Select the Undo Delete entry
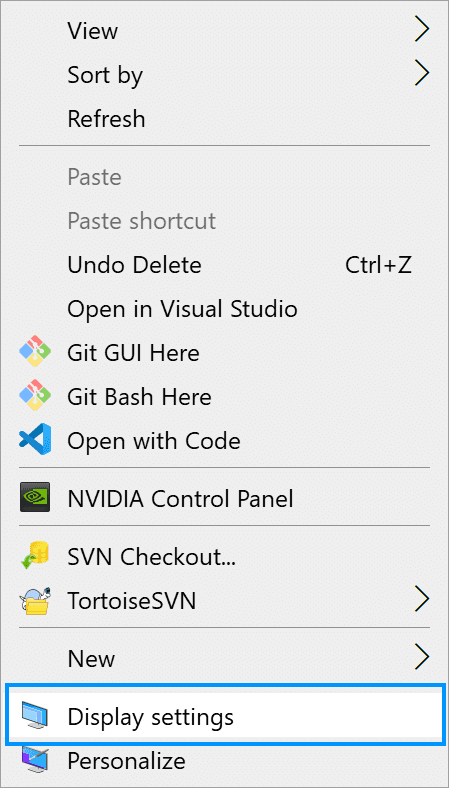The height and width of the screenshot is (788, 449). [224, 265]
